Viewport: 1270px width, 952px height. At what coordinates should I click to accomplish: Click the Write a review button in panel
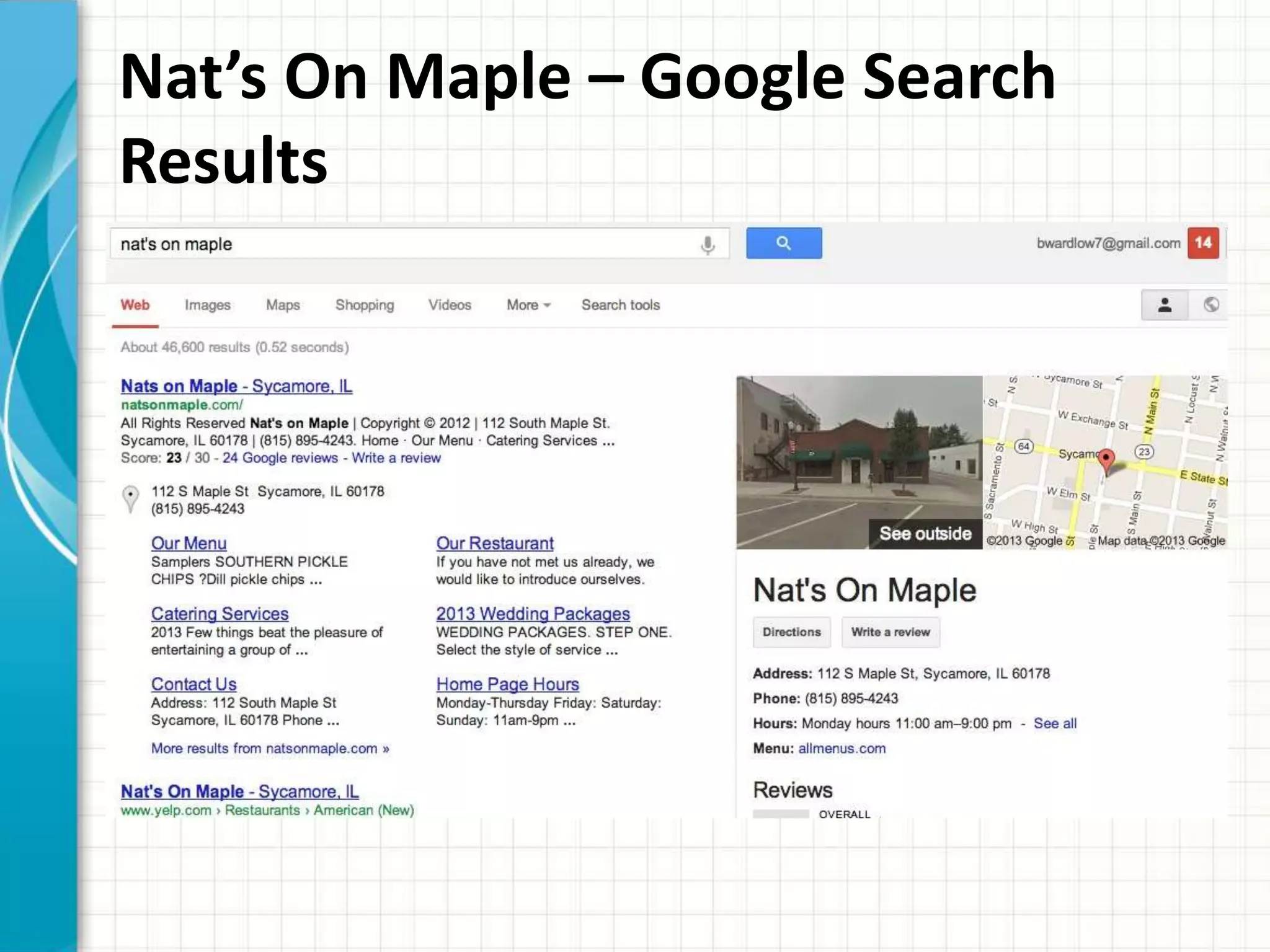[x=890, y=632]
